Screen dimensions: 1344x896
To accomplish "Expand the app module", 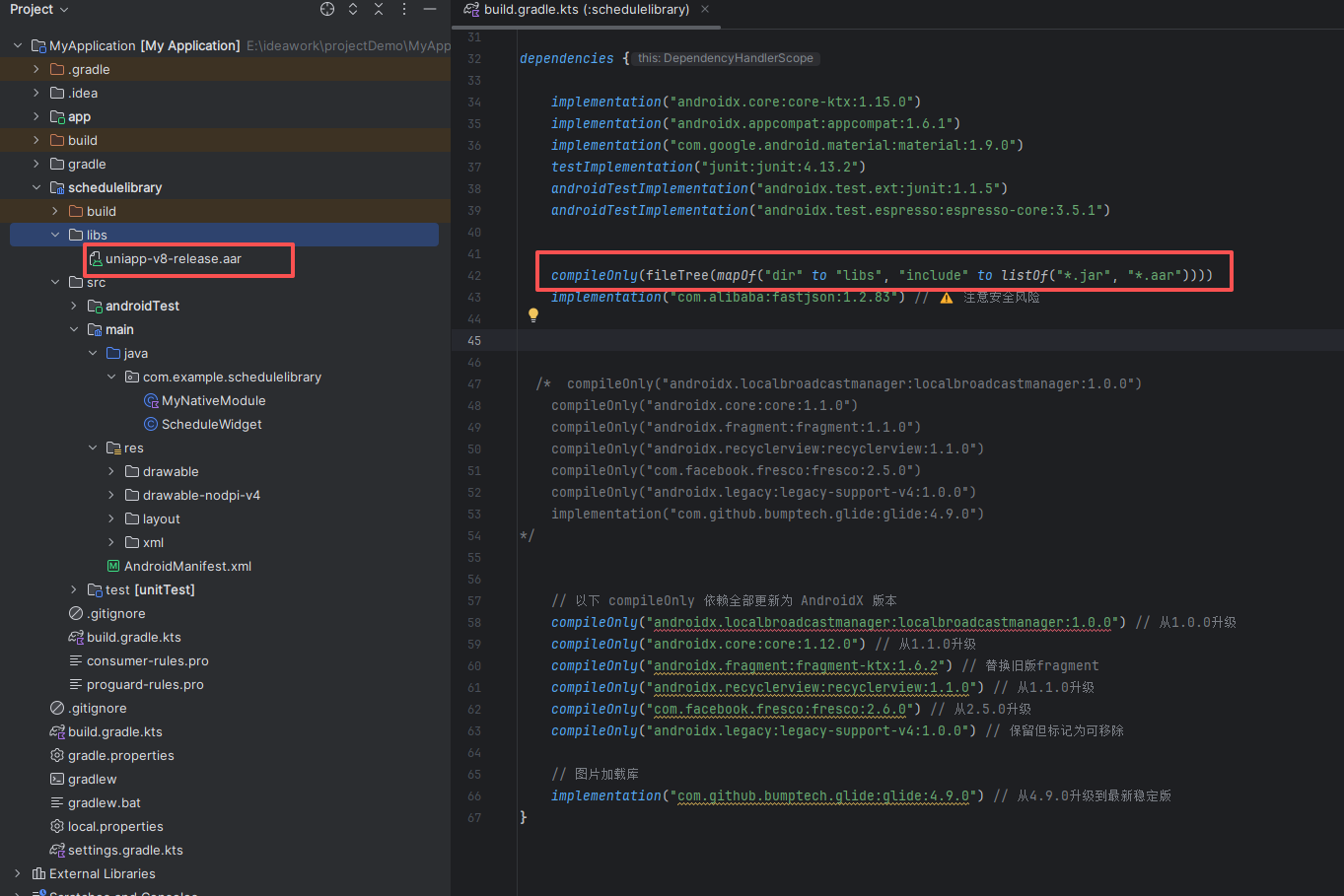I will tap(36, 116).
